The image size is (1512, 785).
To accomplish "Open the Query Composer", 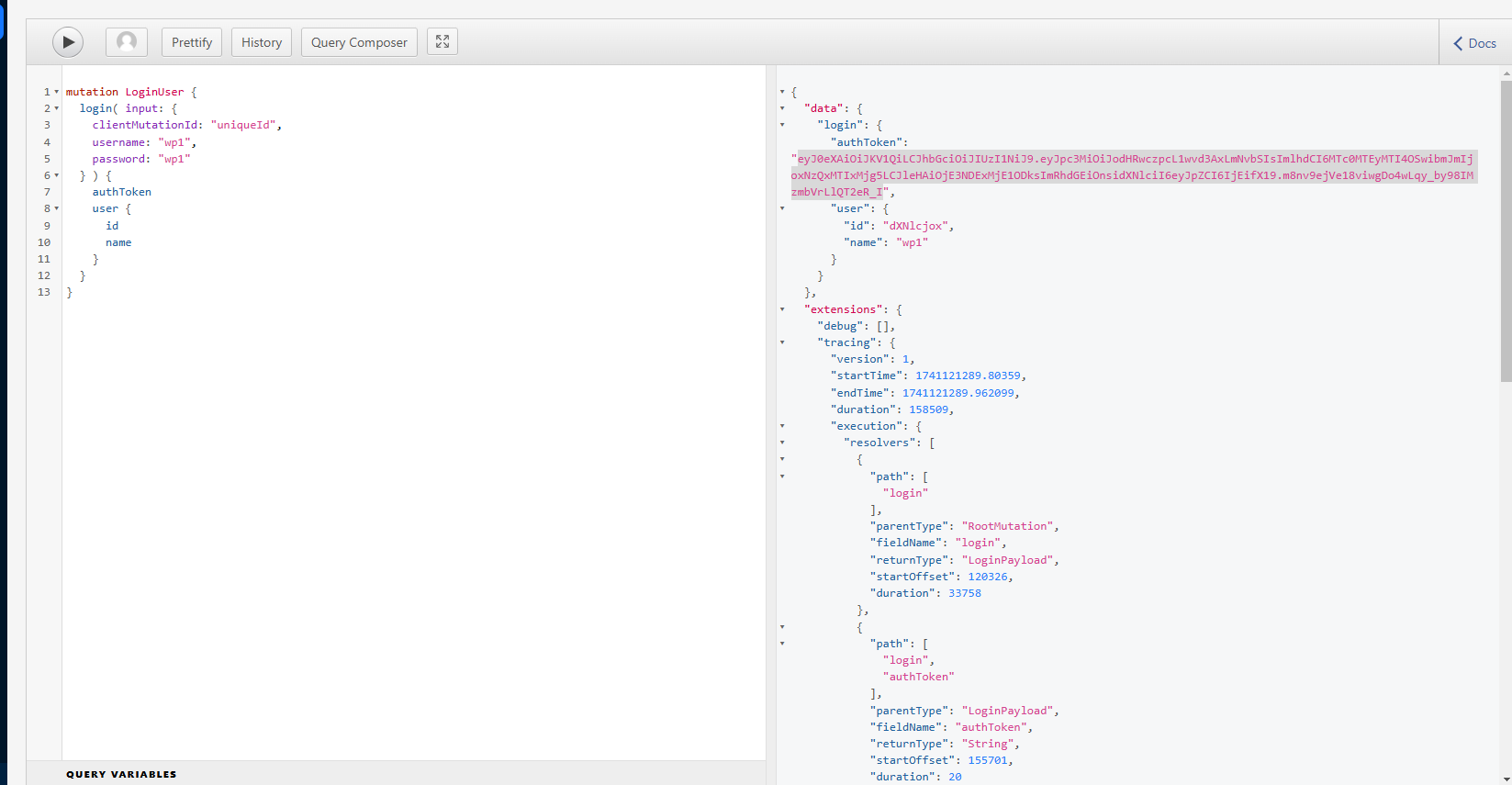I will click(359, 42).
